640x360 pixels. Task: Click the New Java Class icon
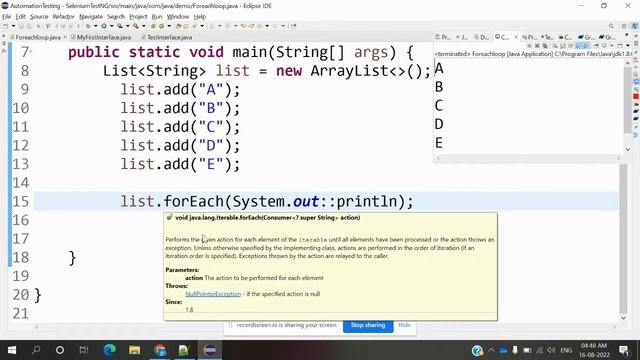coord(162,26)
